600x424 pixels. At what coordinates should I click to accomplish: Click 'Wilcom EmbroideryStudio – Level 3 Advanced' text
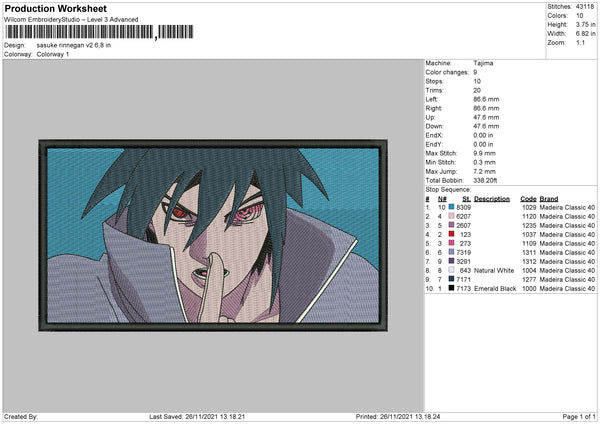pos(71,20)
